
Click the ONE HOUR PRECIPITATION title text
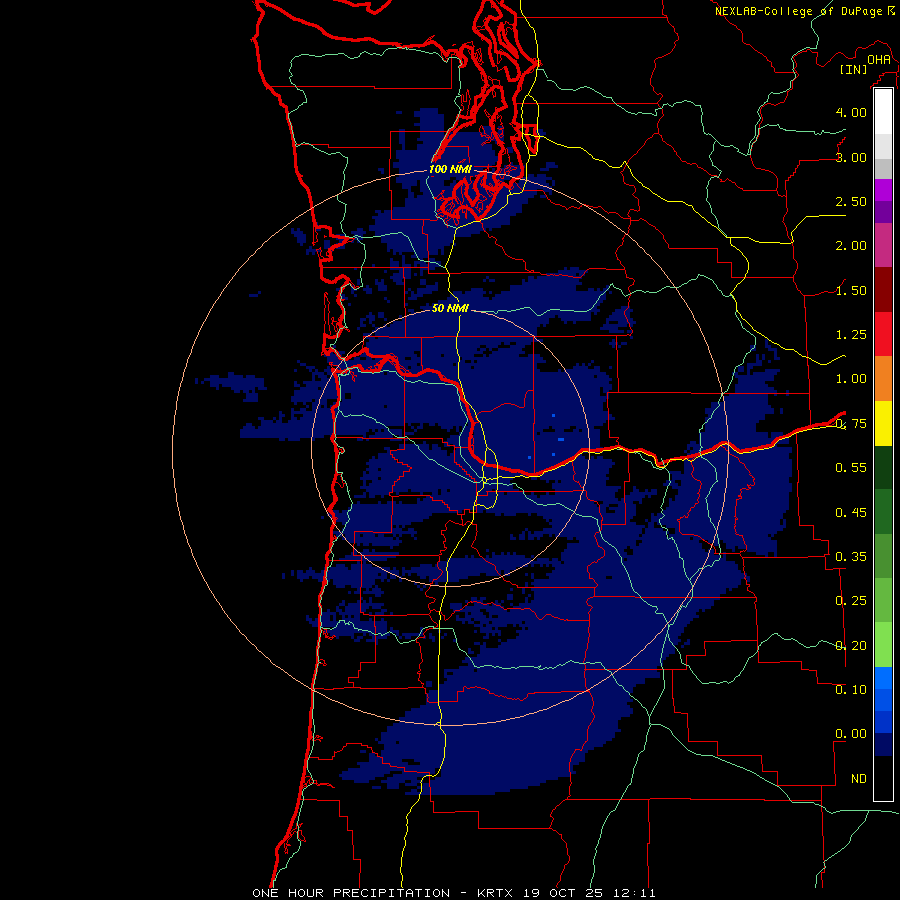(x=351, y=893)
